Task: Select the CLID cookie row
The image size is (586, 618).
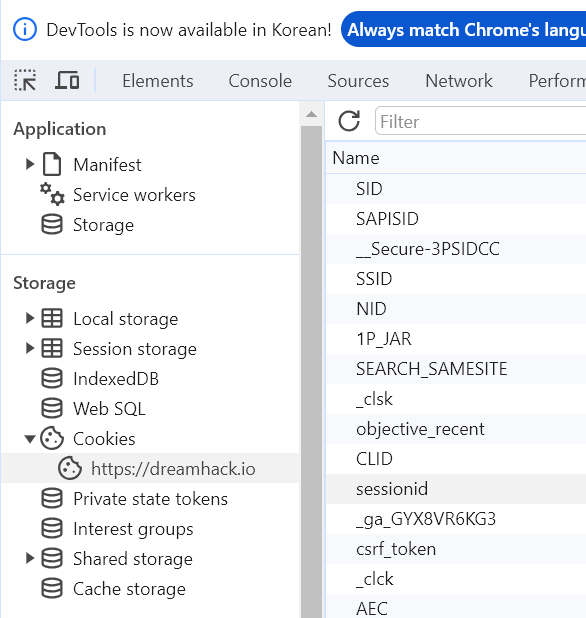Action: pyautogui.click(x=456, y=459)
